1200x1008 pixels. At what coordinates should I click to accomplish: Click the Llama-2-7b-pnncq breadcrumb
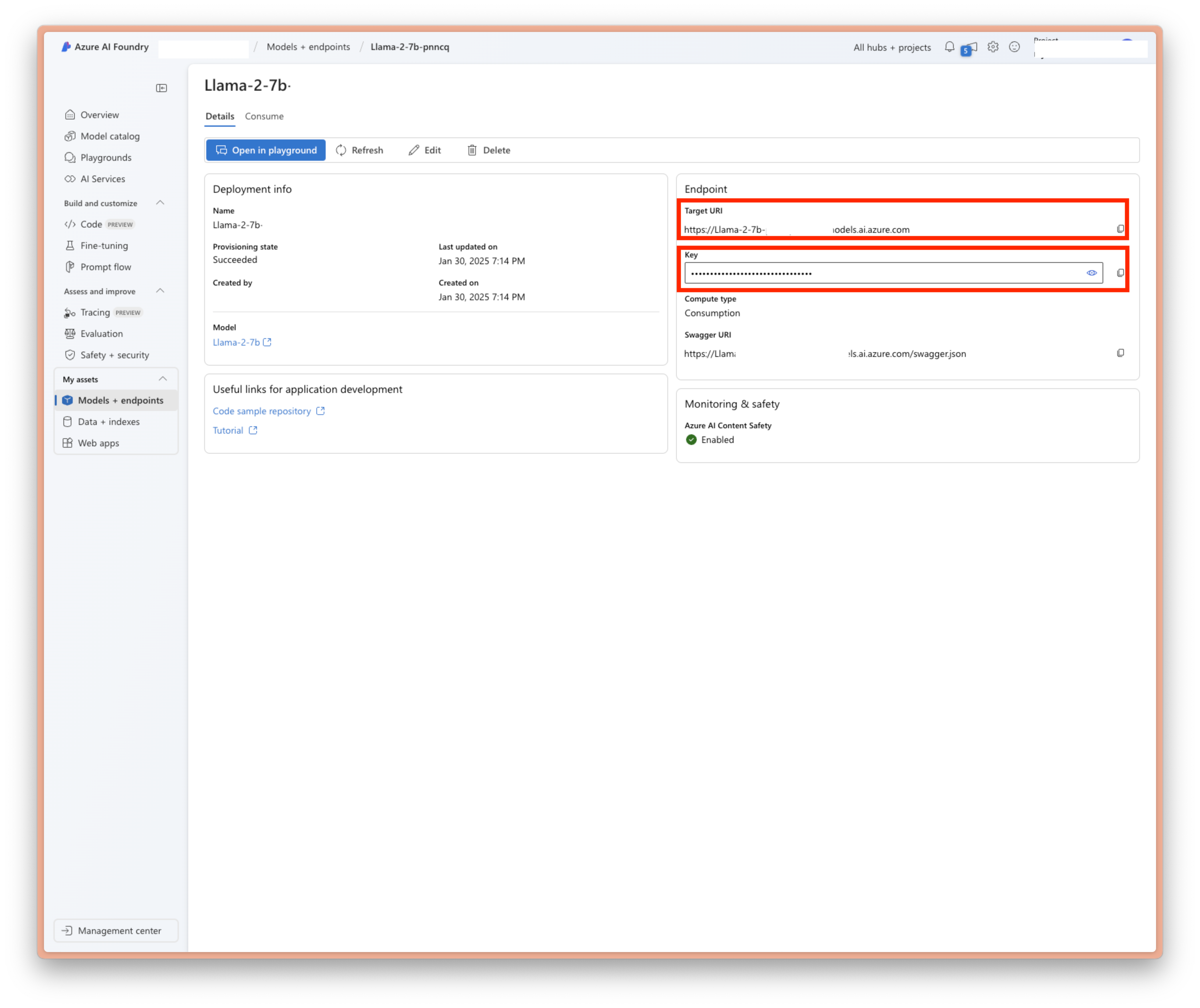[x=410, y=47]
